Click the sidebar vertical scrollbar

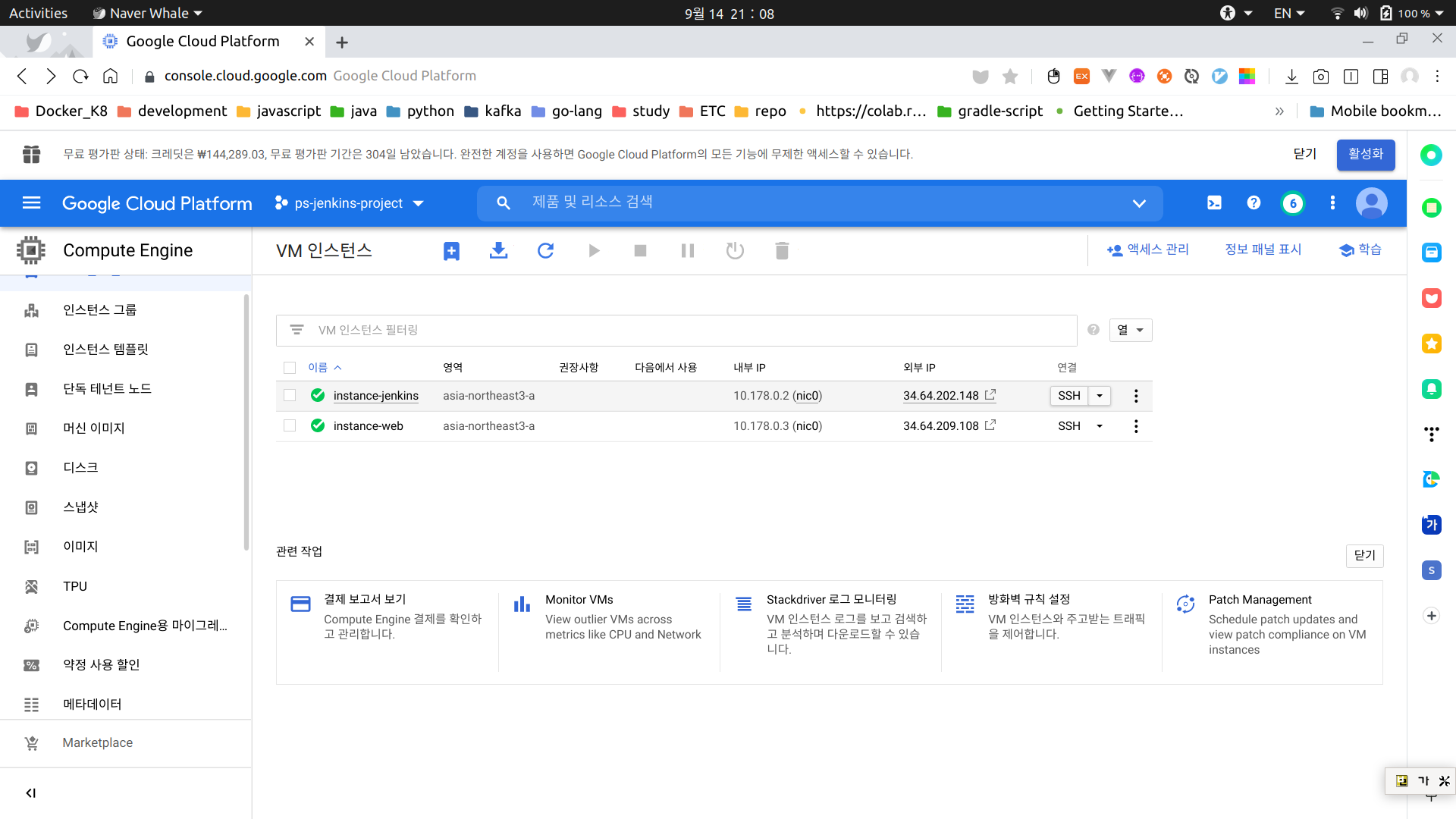coord(246,422)
